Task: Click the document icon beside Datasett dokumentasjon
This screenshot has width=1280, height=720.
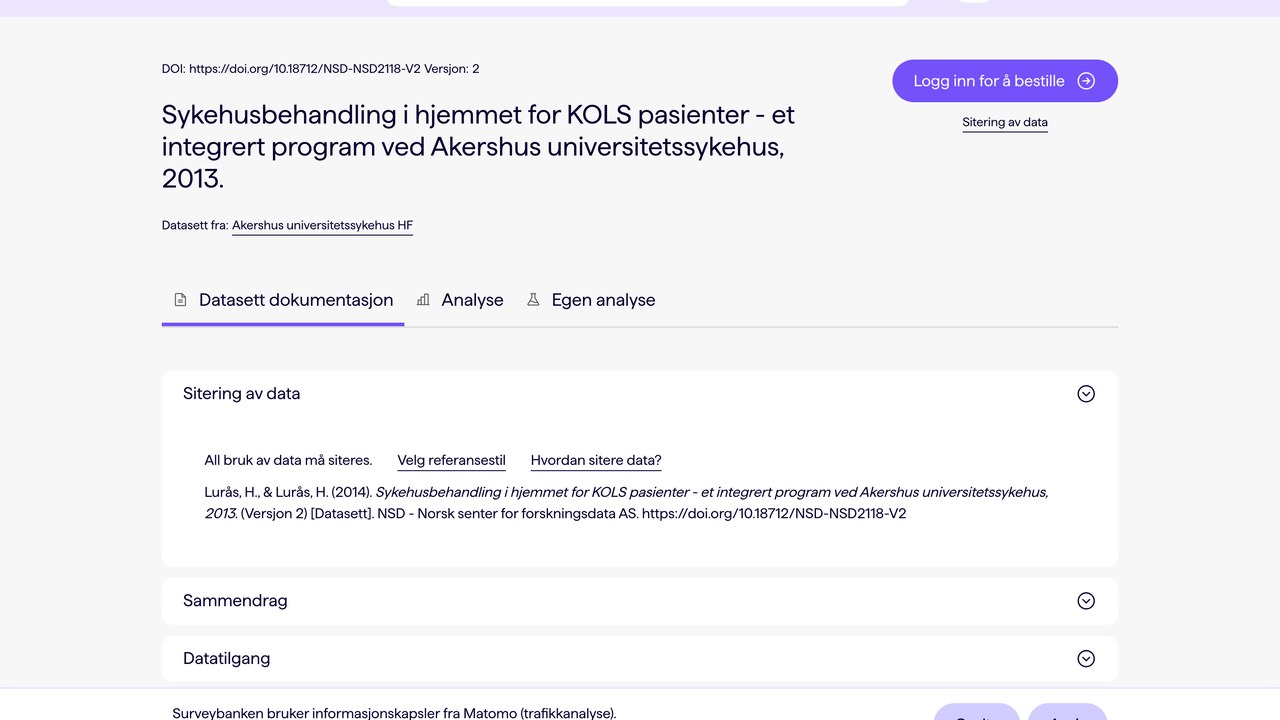Action: [181, 300]
